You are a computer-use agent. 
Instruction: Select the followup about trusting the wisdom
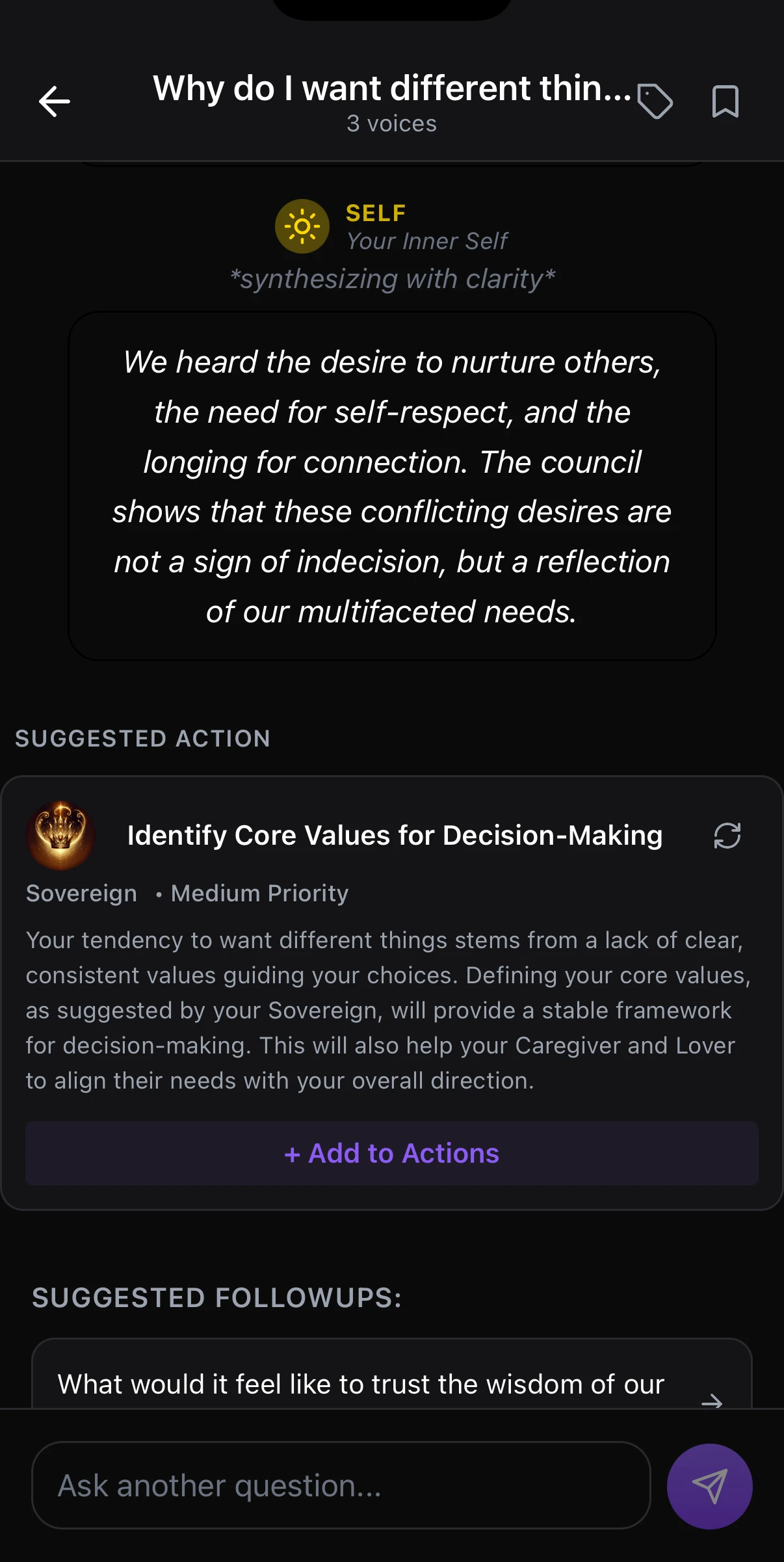pyautogui.click(x=361, y=1384)
